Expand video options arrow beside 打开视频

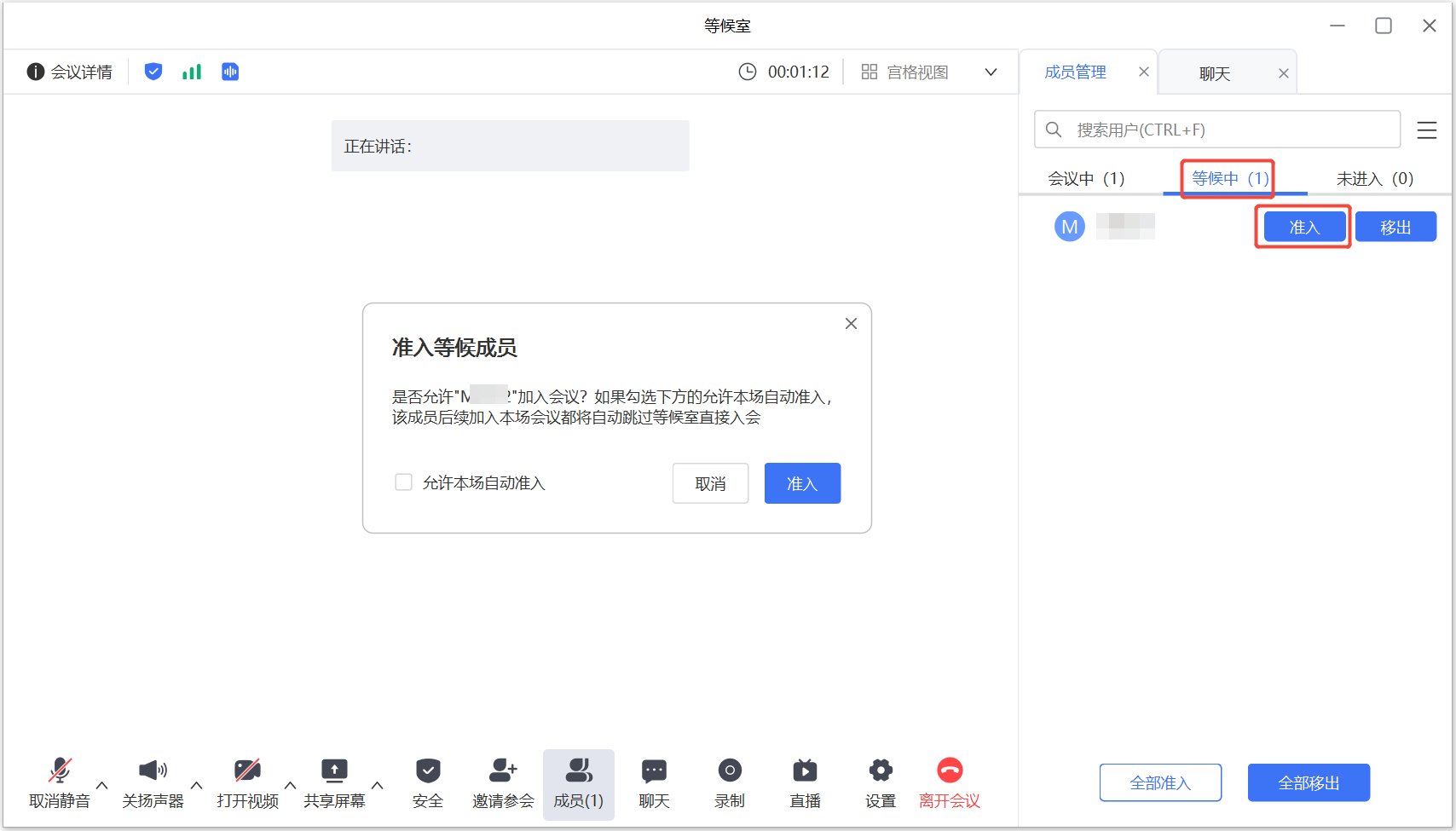[290, 785]
